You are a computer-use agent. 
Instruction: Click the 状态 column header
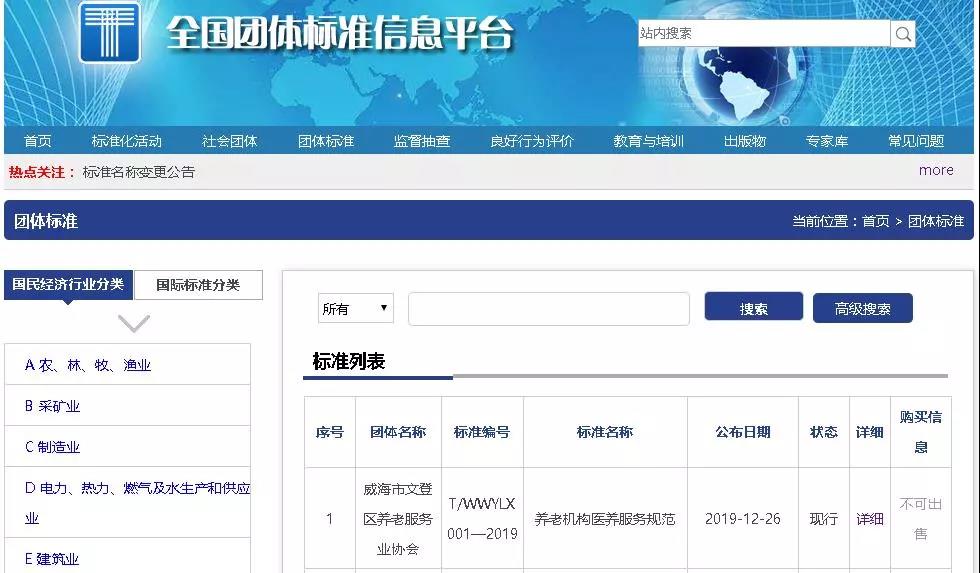click(x=824, y=432)
